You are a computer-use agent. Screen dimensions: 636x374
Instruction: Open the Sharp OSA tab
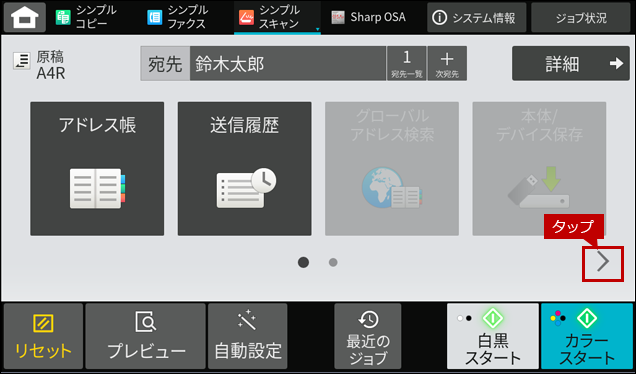click(369, 17)
